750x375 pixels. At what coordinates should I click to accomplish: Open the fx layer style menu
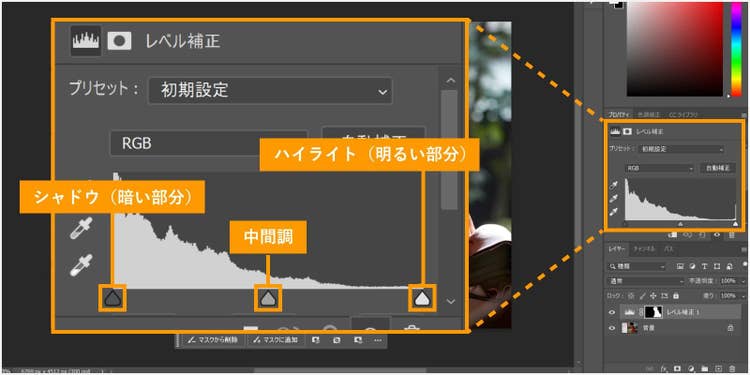tap(664, 368)
